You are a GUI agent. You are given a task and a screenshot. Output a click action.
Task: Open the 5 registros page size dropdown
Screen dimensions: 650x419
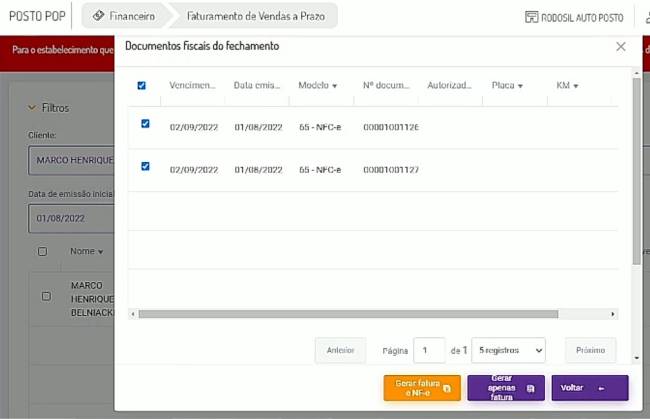coord(508,350)
